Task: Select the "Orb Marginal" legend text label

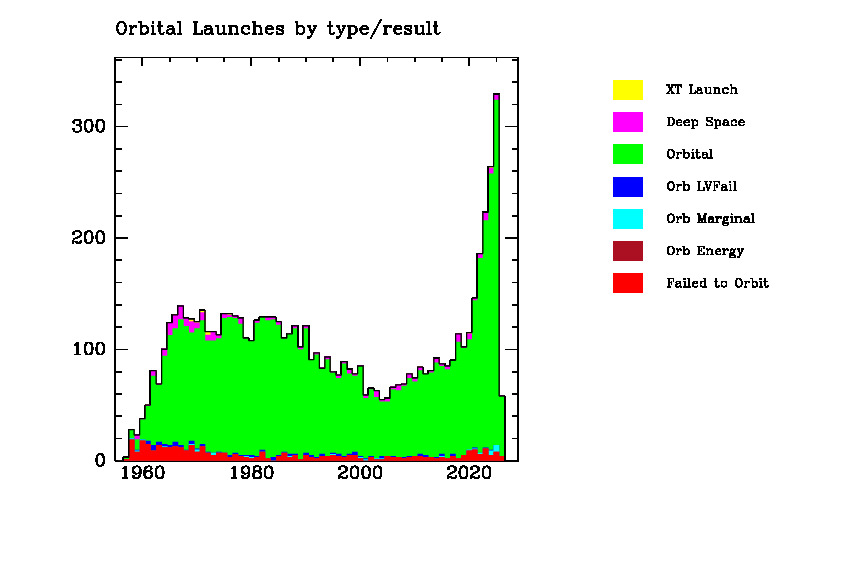Action: [x=710, y=218]
